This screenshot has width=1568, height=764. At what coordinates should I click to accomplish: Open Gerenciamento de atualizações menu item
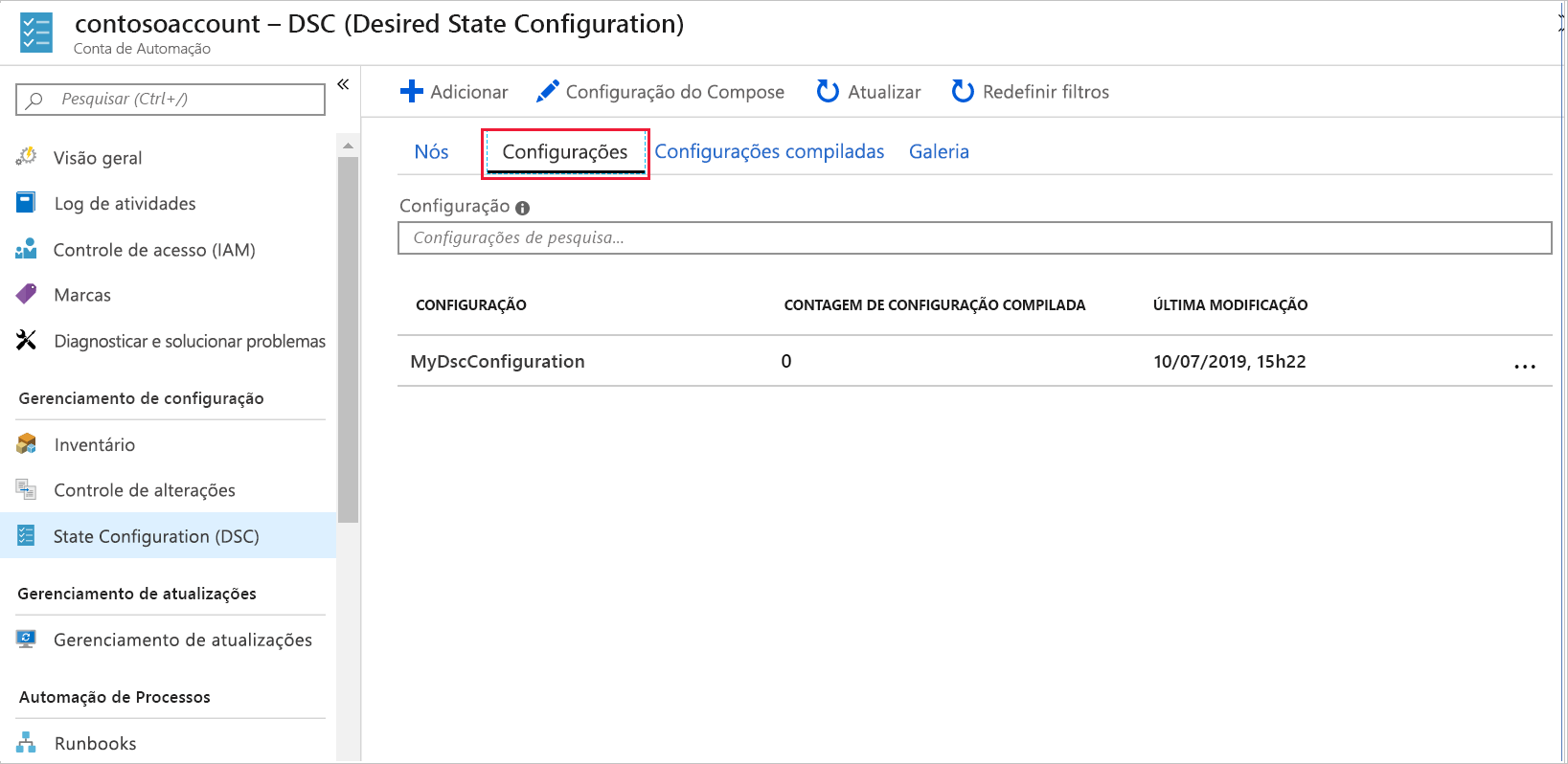coord(183,640)
